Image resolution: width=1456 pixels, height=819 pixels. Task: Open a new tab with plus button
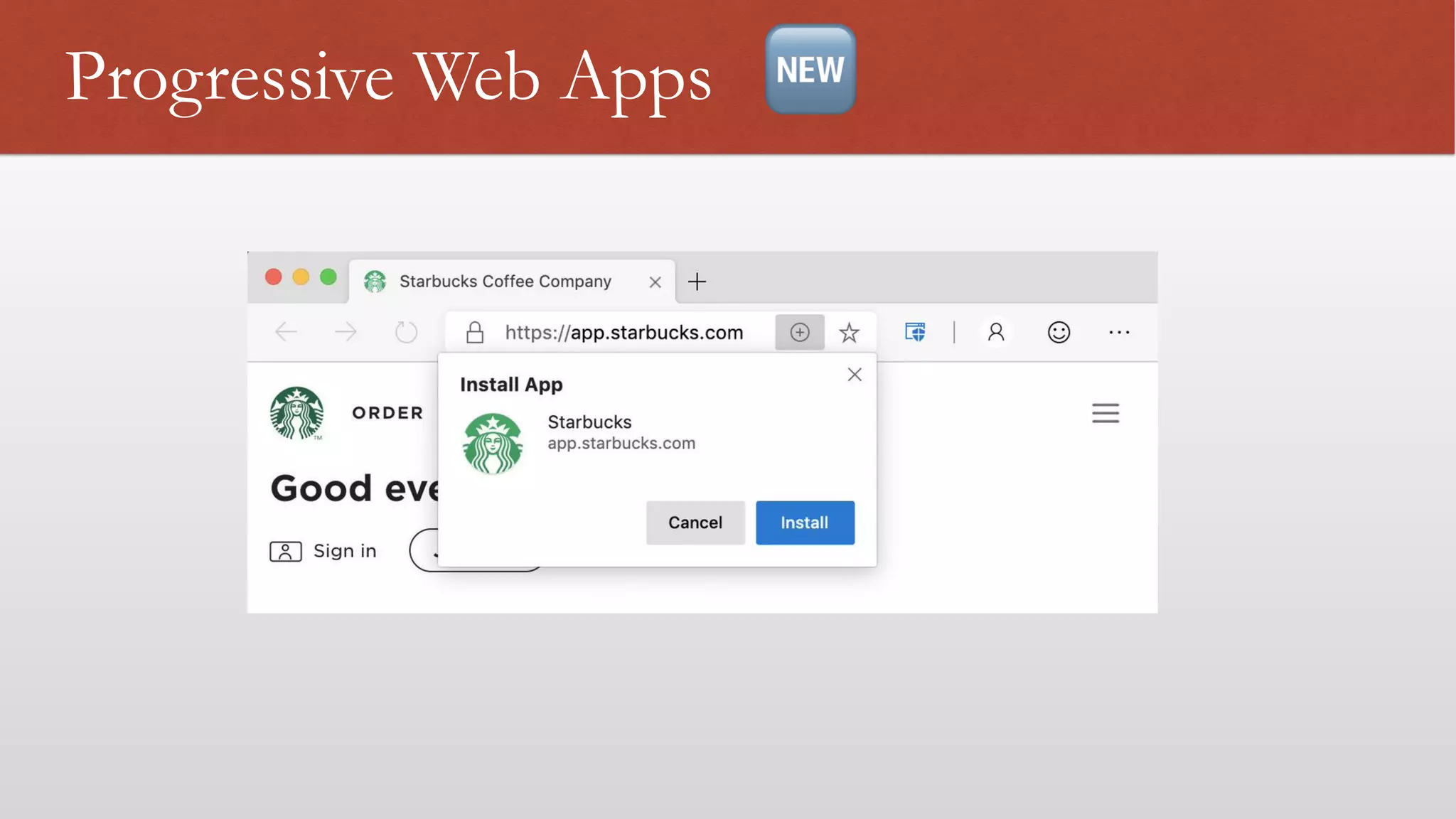pos(697,282)
